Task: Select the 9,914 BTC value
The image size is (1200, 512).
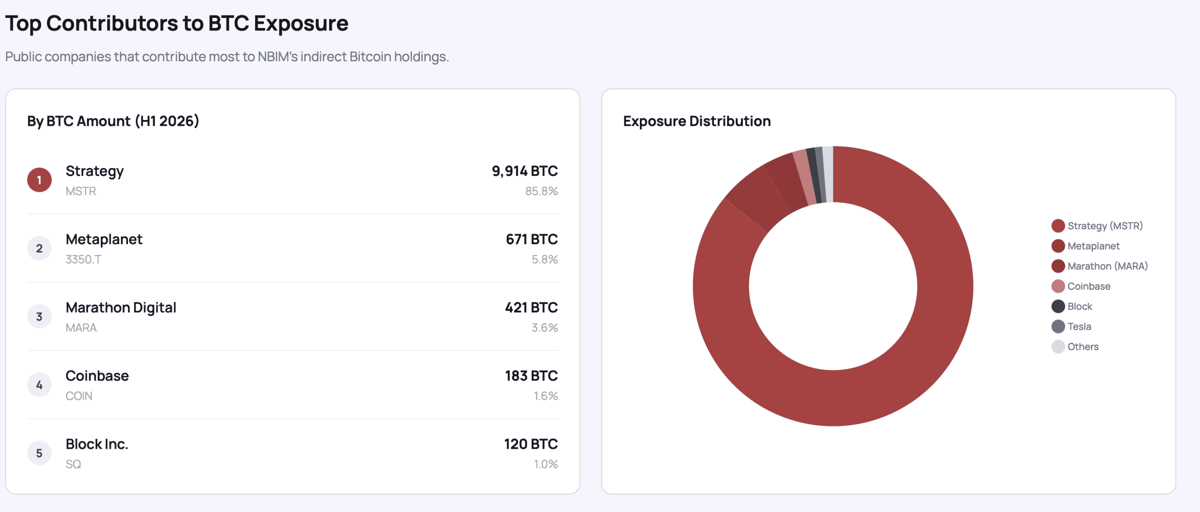Action: point(525,171)
